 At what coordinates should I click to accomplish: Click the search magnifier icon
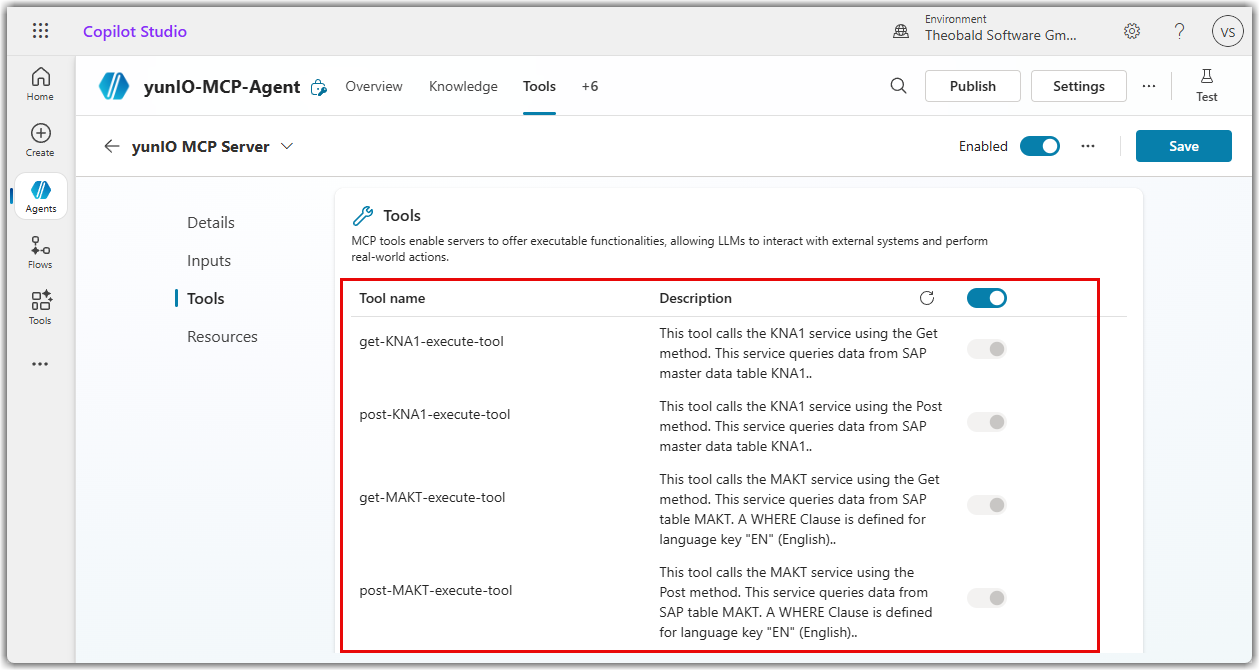point(898,86)
